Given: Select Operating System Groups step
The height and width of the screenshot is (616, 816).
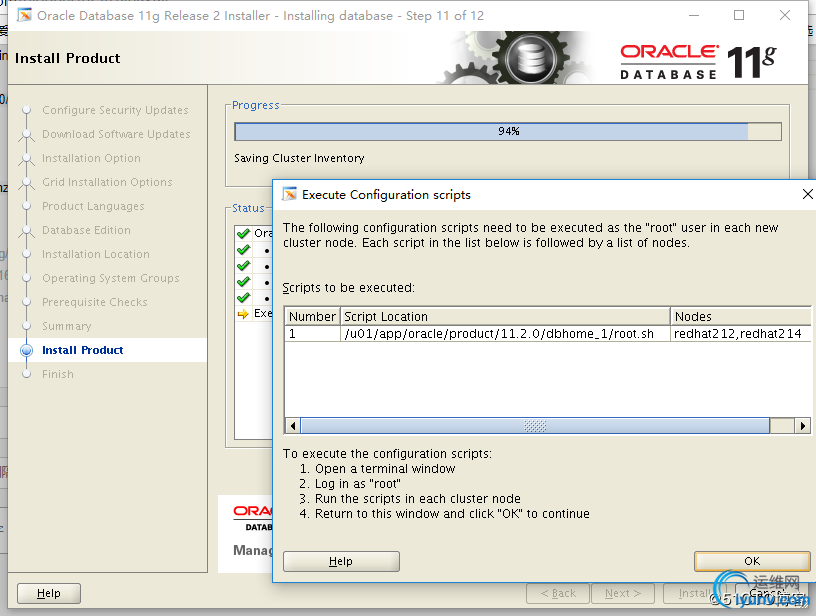Looking at the screenshot, I should coord(111,278).
